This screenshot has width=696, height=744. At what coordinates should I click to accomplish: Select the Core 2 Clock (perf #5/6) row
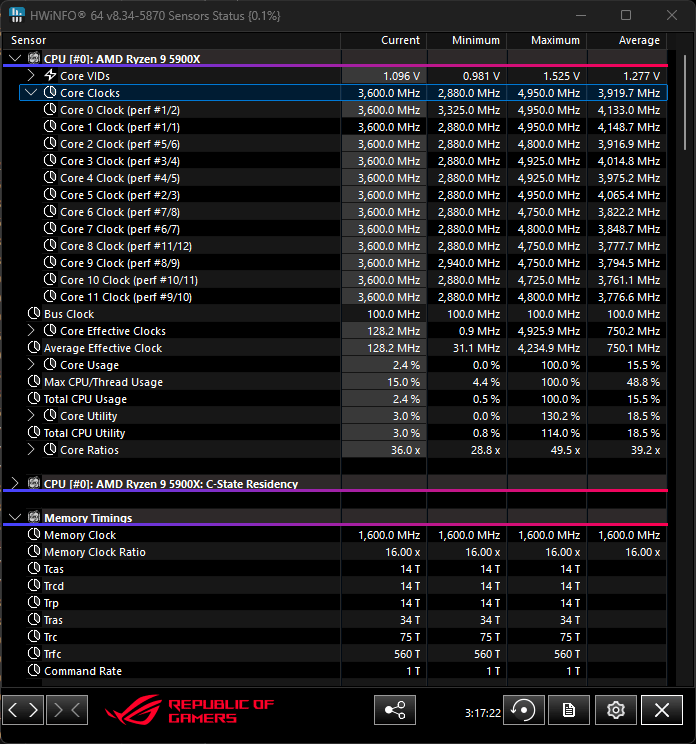tap(335, 144)
